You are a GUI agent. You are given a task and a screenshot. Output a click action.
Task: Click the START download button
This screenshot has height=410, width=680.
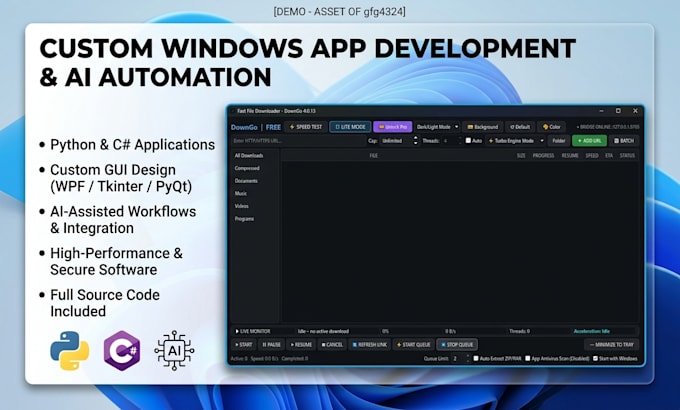coord(244,344)
